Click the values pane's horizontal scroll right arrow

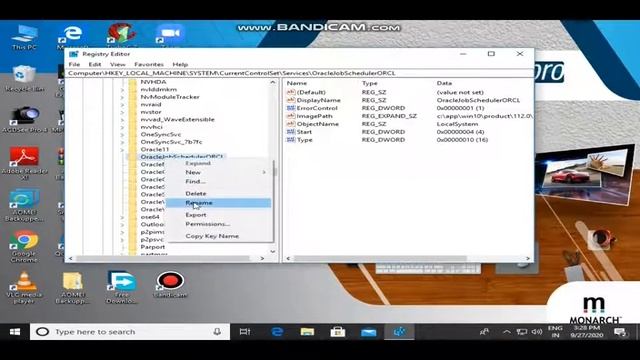528,258
